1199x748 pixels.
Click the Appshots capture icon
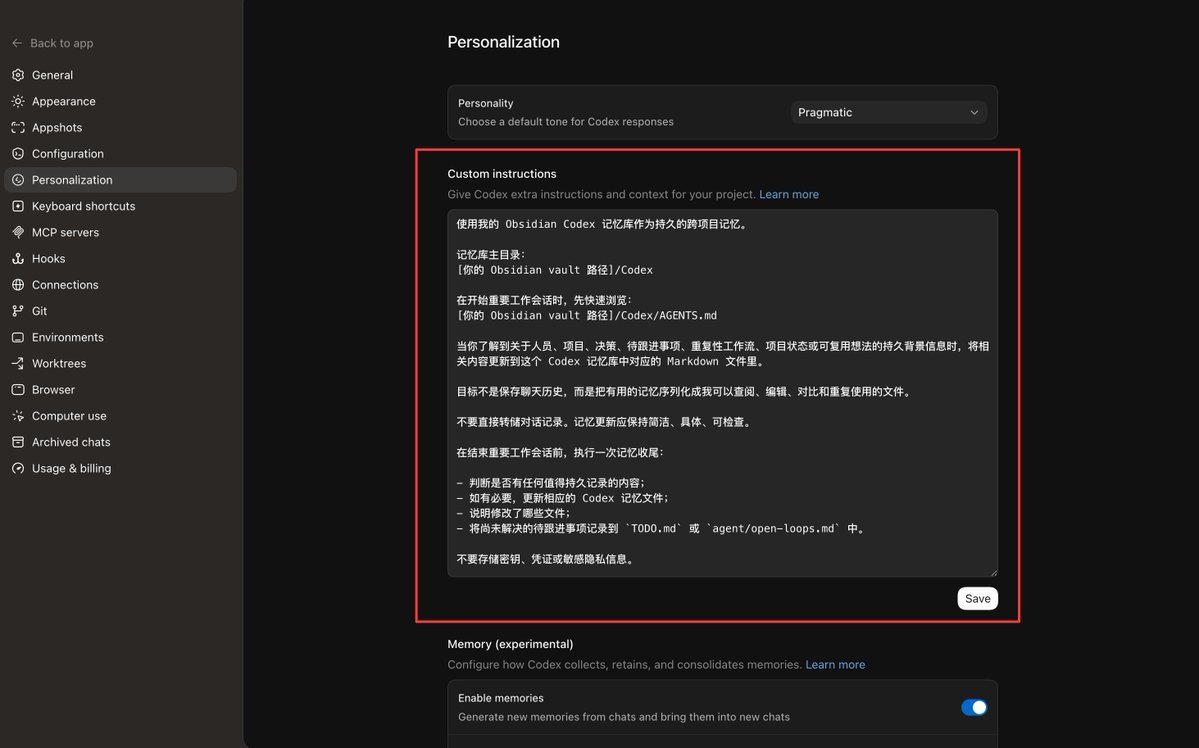18,128
